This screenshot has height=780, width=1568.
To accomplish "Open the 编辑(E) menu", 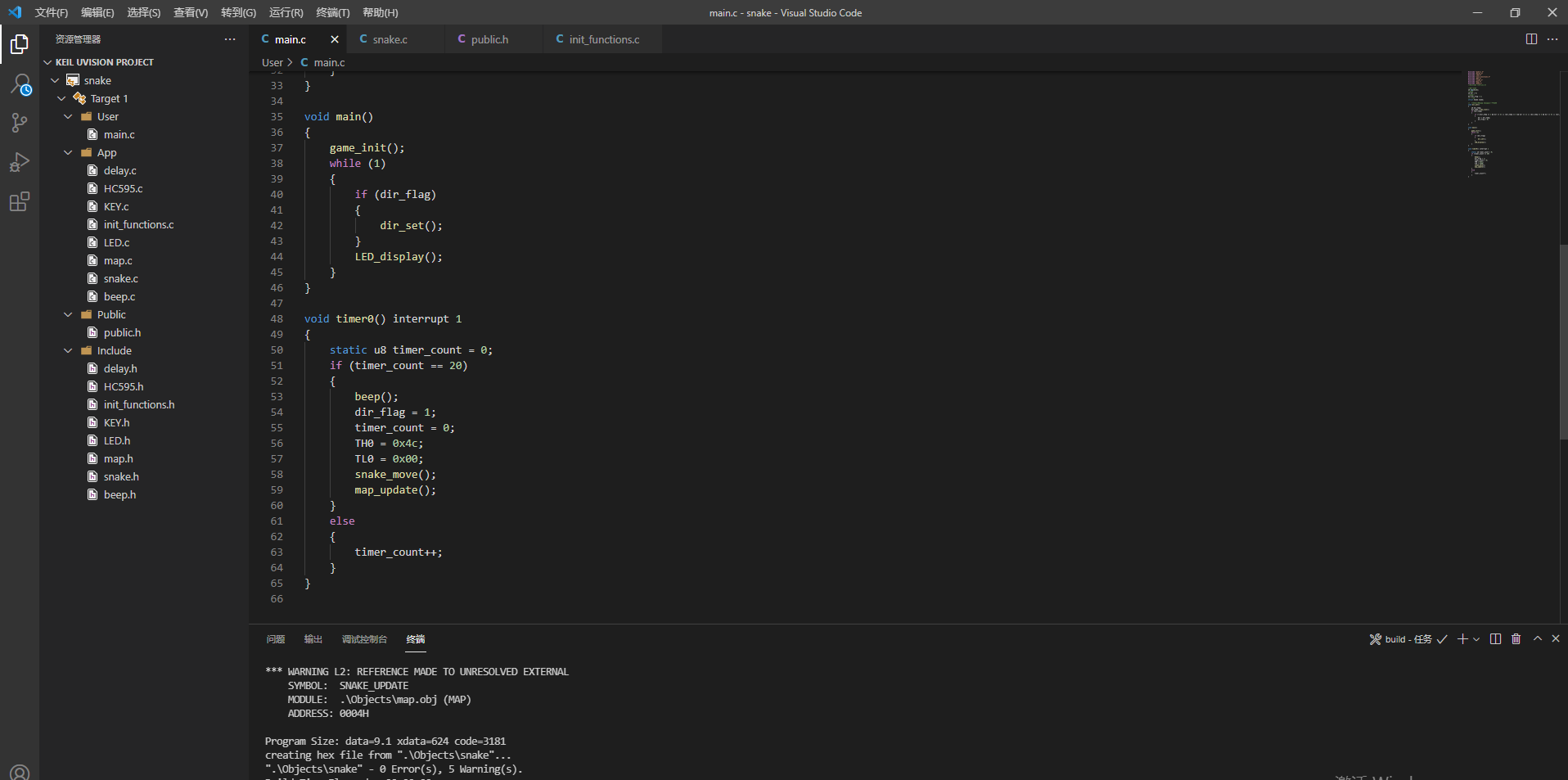I will click(97, 12).
